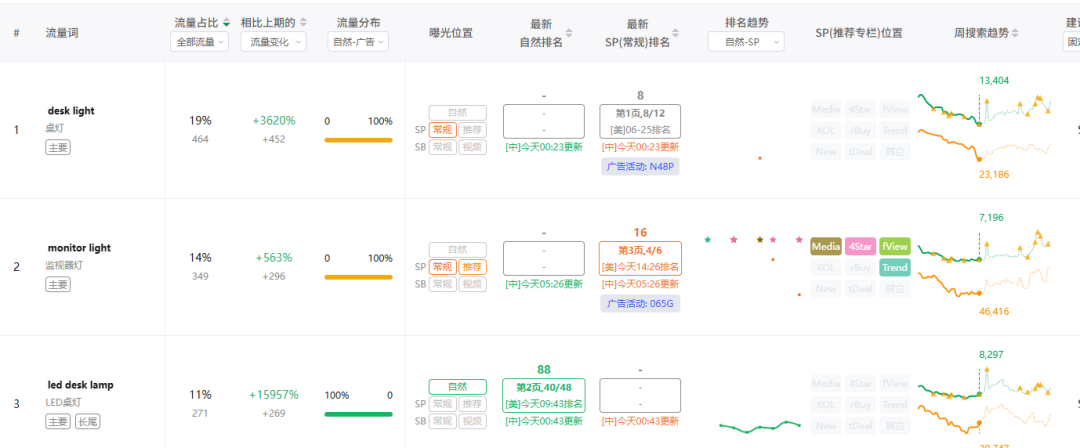
Task: Click the fView badge for desk light
Action: pos(895,109)
